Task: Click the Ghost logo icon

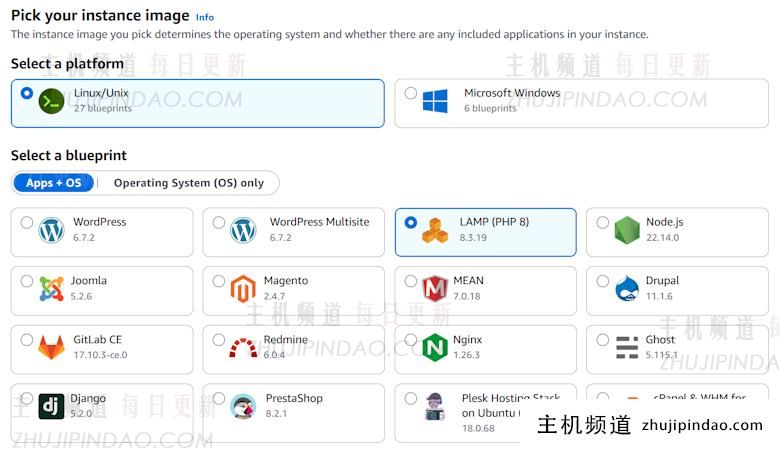Action: pyautogui.click(x=627, y=348)
